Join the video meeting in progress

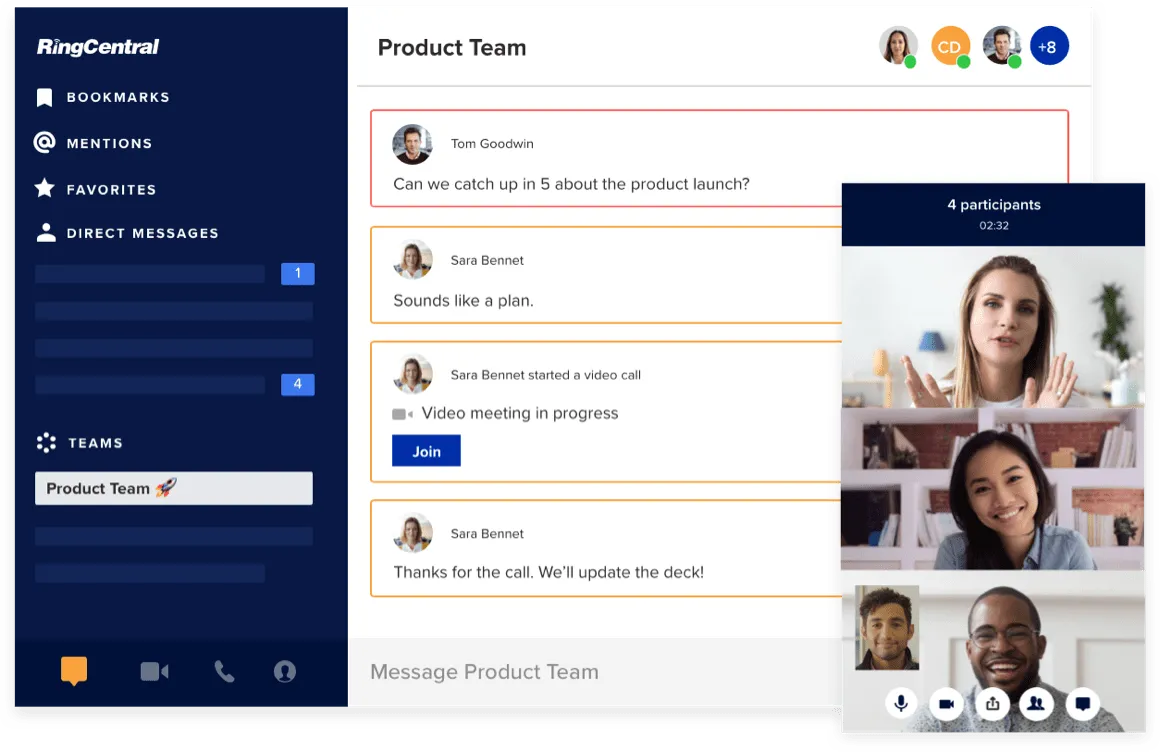point(426,451)
